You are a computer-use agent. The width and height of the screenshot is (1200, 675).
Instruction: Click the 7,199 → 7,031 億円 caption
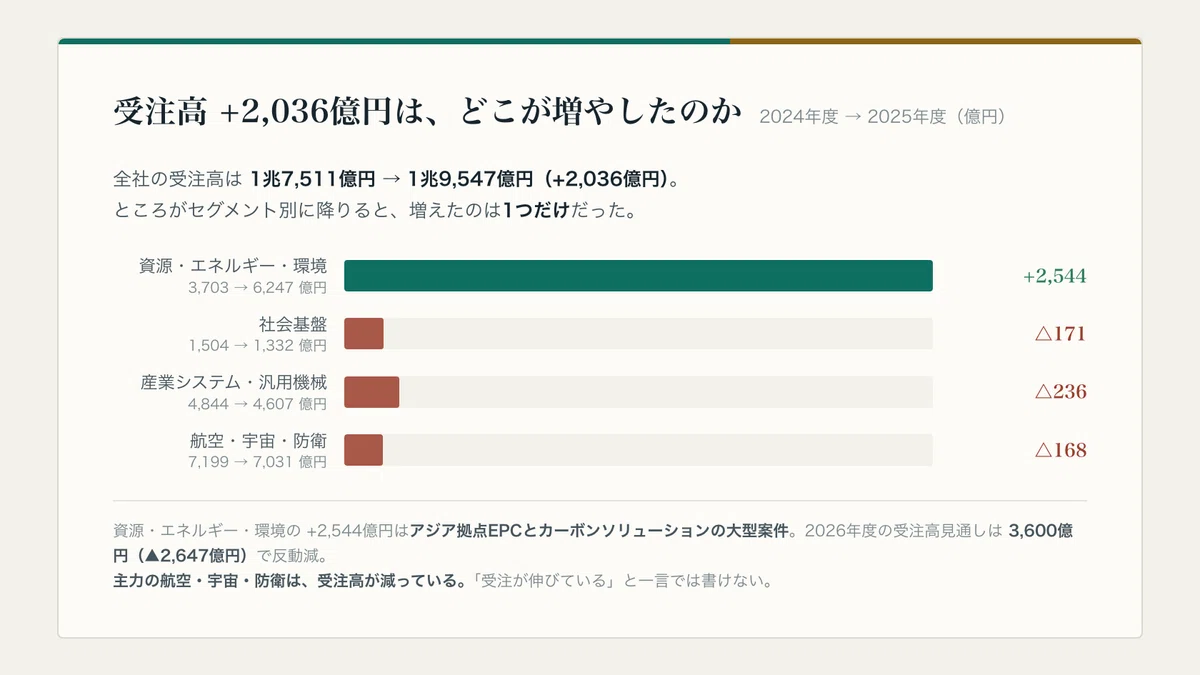point(257,462)
